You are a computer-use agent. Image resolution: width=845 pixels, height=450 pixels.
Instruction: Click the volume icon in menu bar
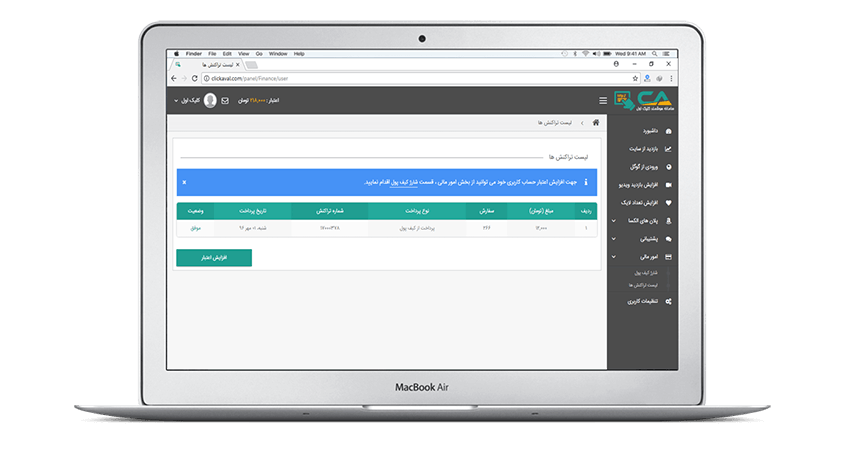[596, 54]
